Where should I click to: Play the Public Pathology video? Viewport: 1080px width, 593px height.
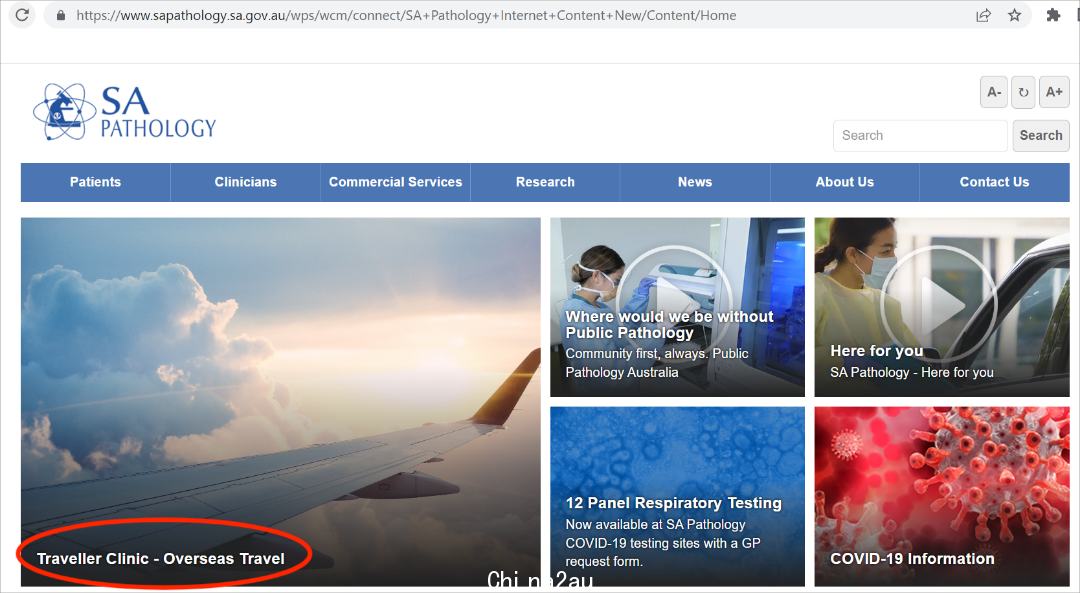tap(674, 303)
